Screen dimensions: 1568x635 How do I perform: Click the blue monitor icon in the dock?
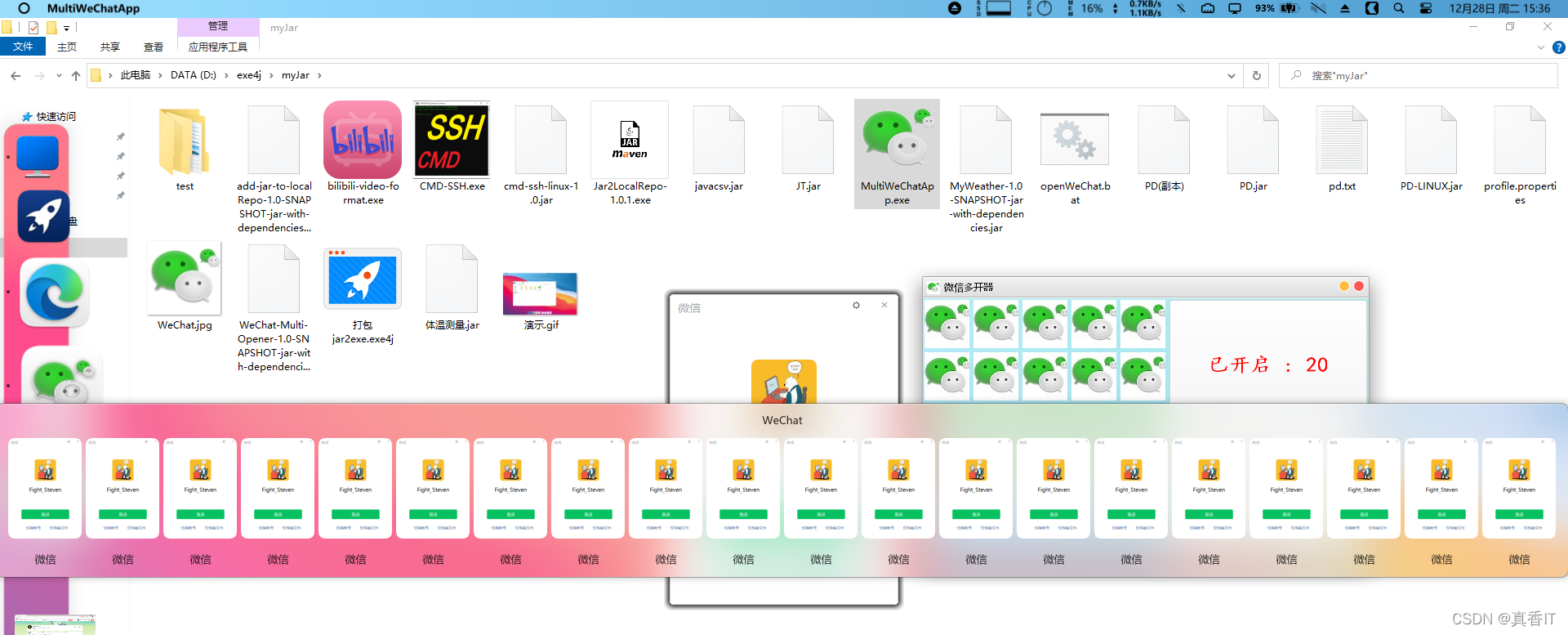[x=38, y=157]
